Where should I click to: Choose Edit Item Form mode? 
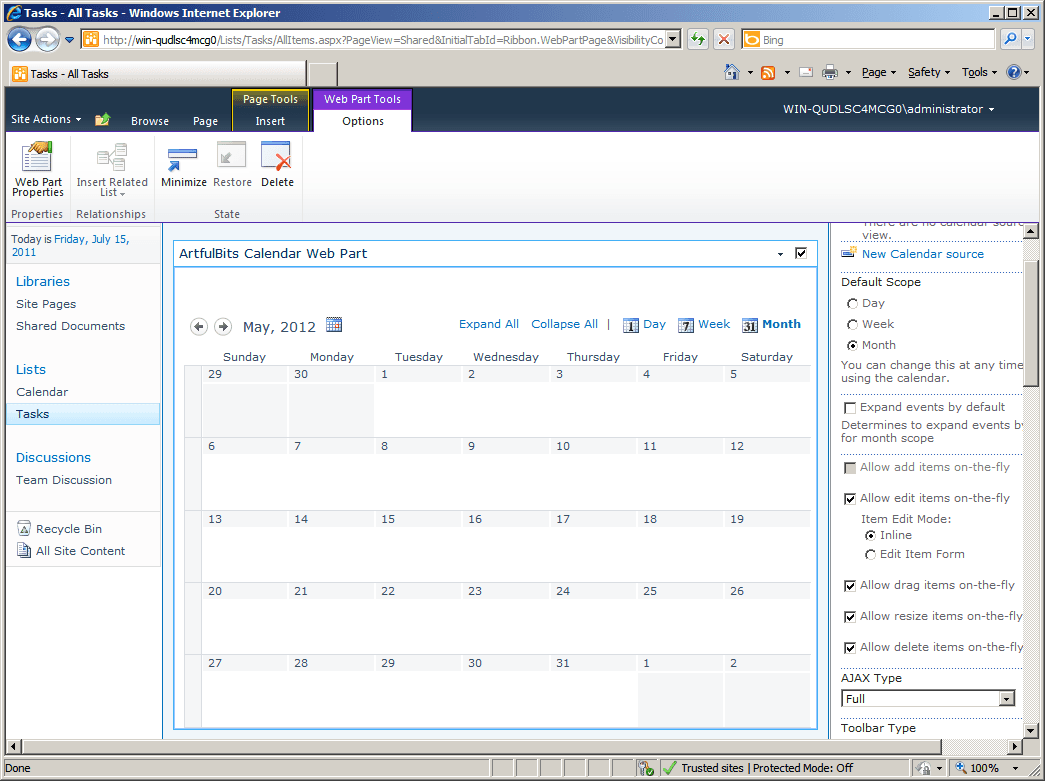[x=870, y=554]
